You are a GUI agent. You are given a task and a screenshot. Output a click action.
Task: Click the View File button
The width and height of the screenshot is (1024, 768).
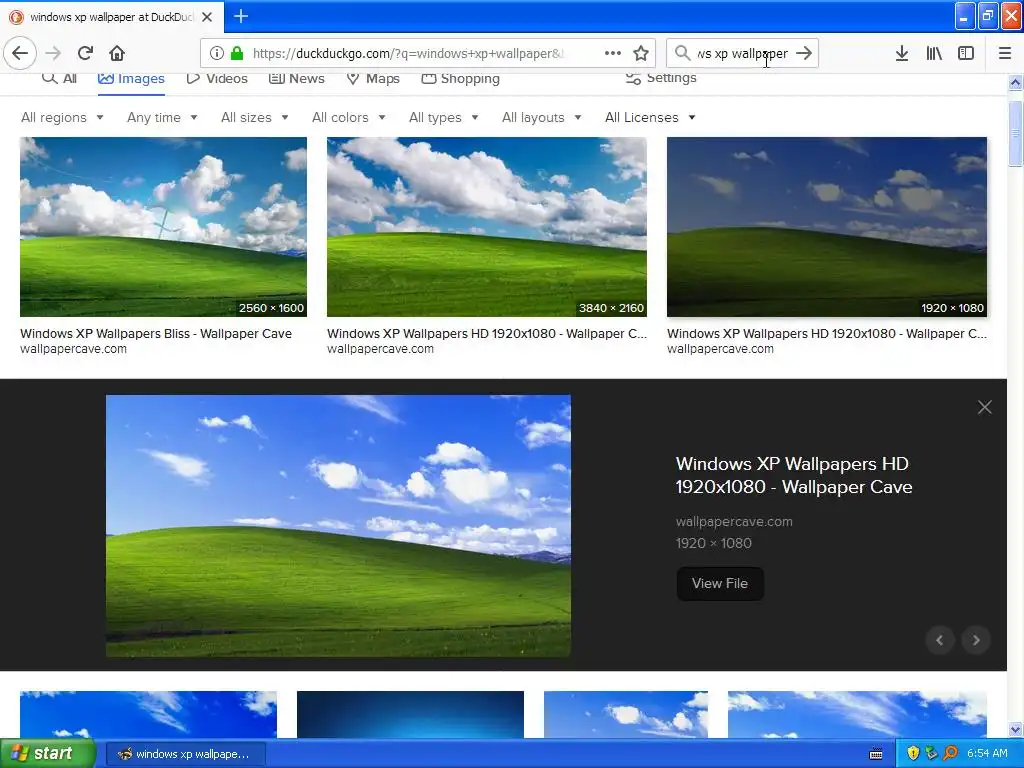(x=720, y=583)
